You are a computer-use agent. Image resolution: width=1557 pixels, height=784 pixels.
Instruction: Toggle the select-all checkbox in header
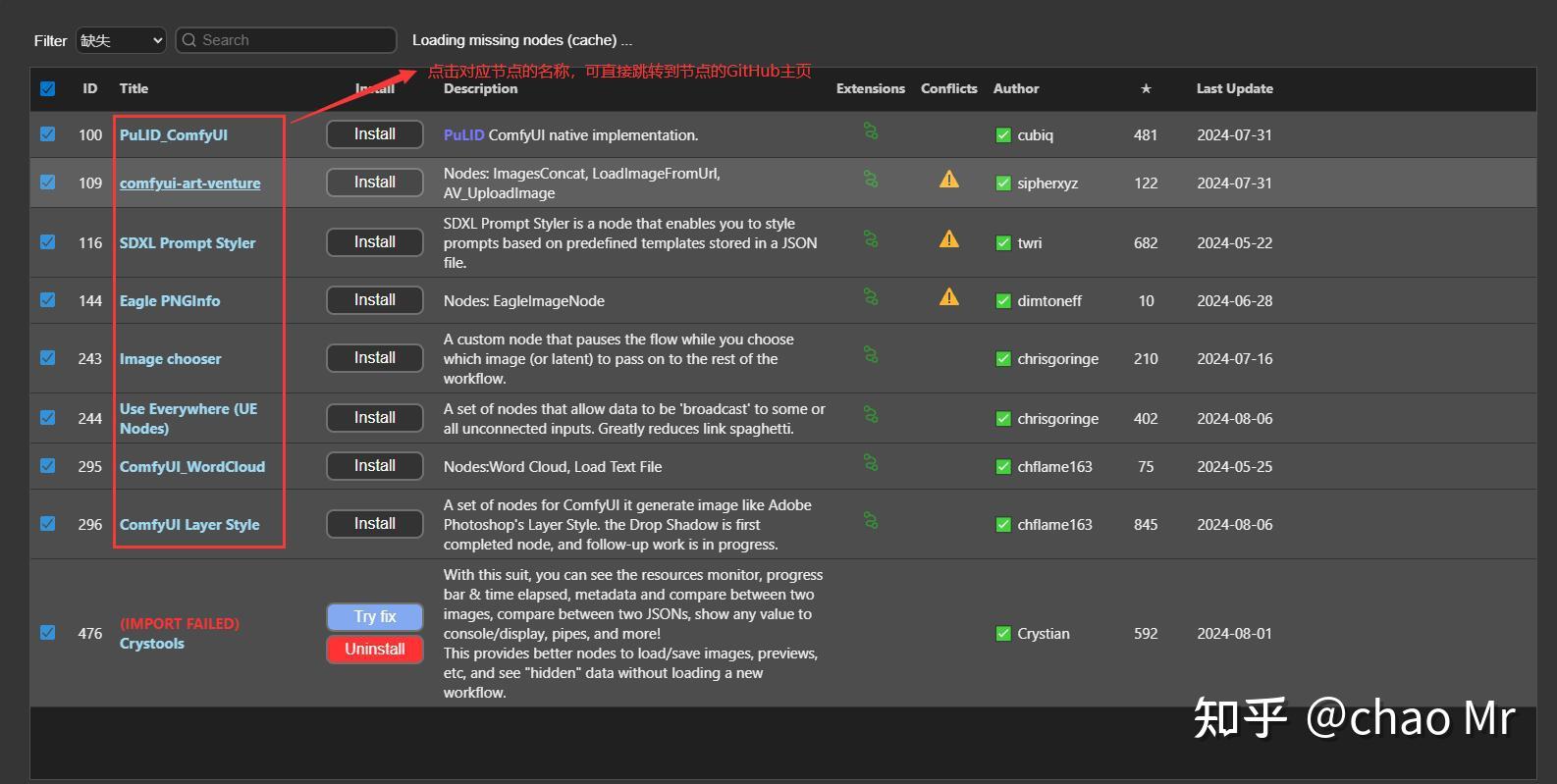(x=48, y=89)
